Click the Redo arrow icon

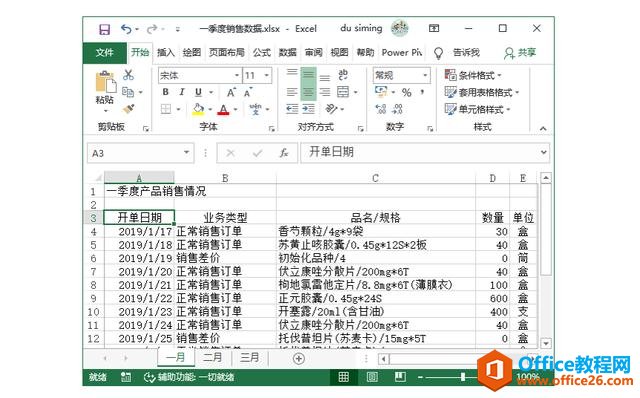152,29
